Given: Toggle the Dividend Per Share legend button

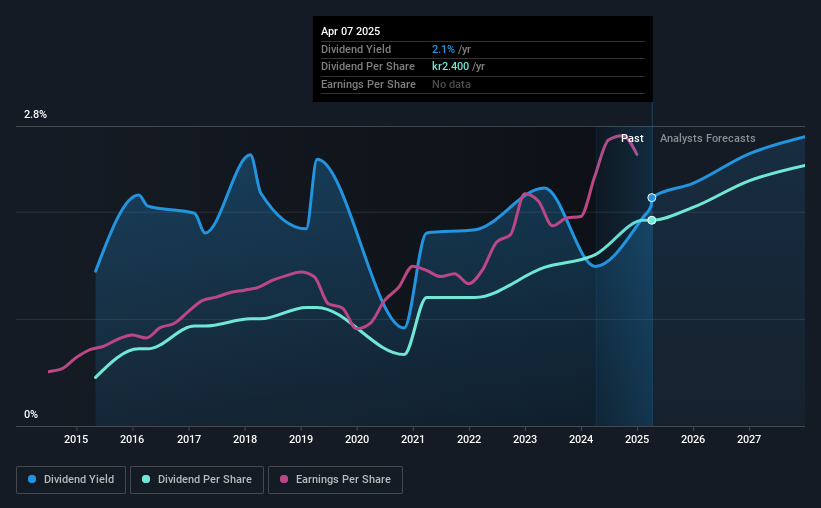Looking at the screenshot, I should coord(197,480).
